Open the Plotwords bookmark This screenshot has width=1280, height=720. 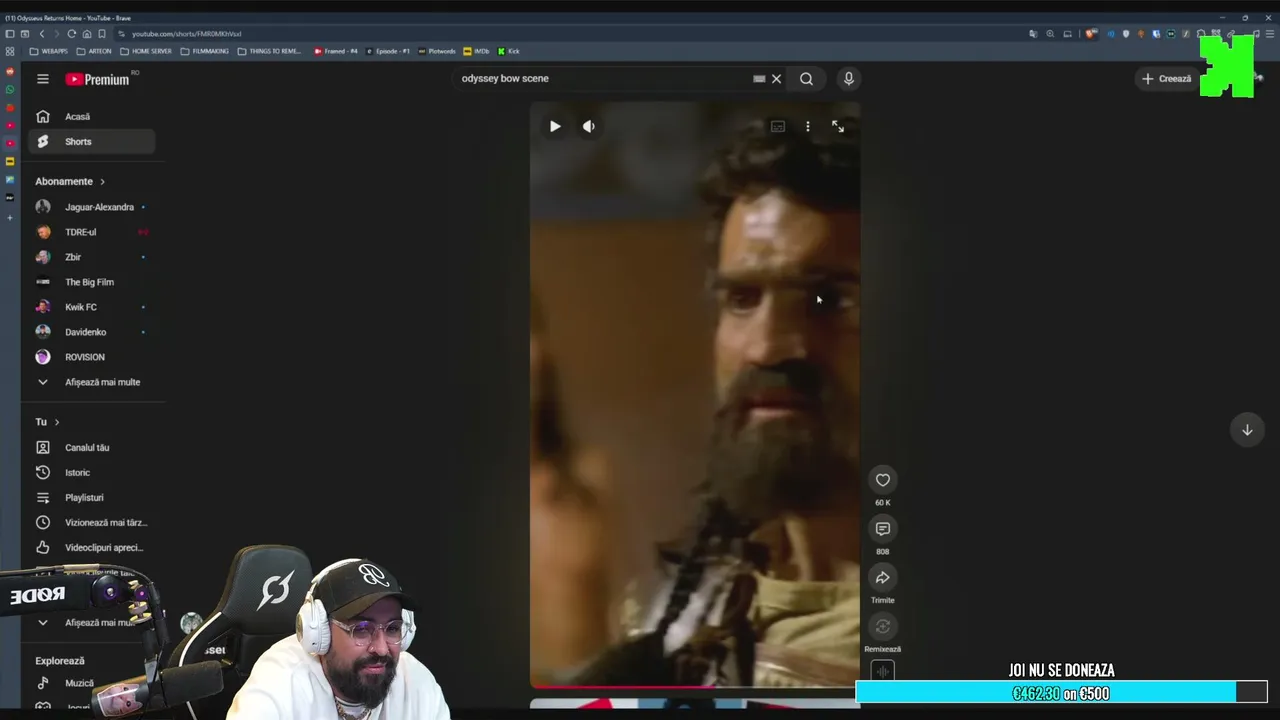point(437,51)
